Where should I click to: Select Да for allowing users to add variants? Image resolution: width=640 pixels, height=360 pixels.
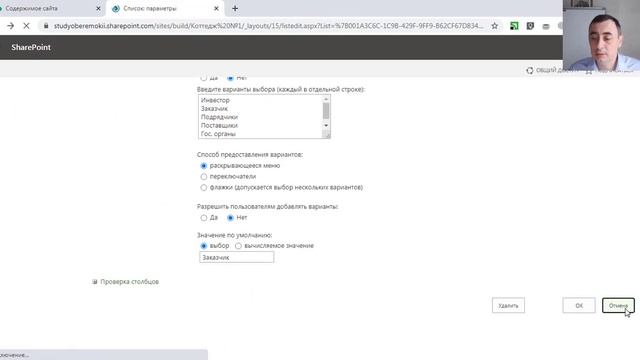coord(204,218)
